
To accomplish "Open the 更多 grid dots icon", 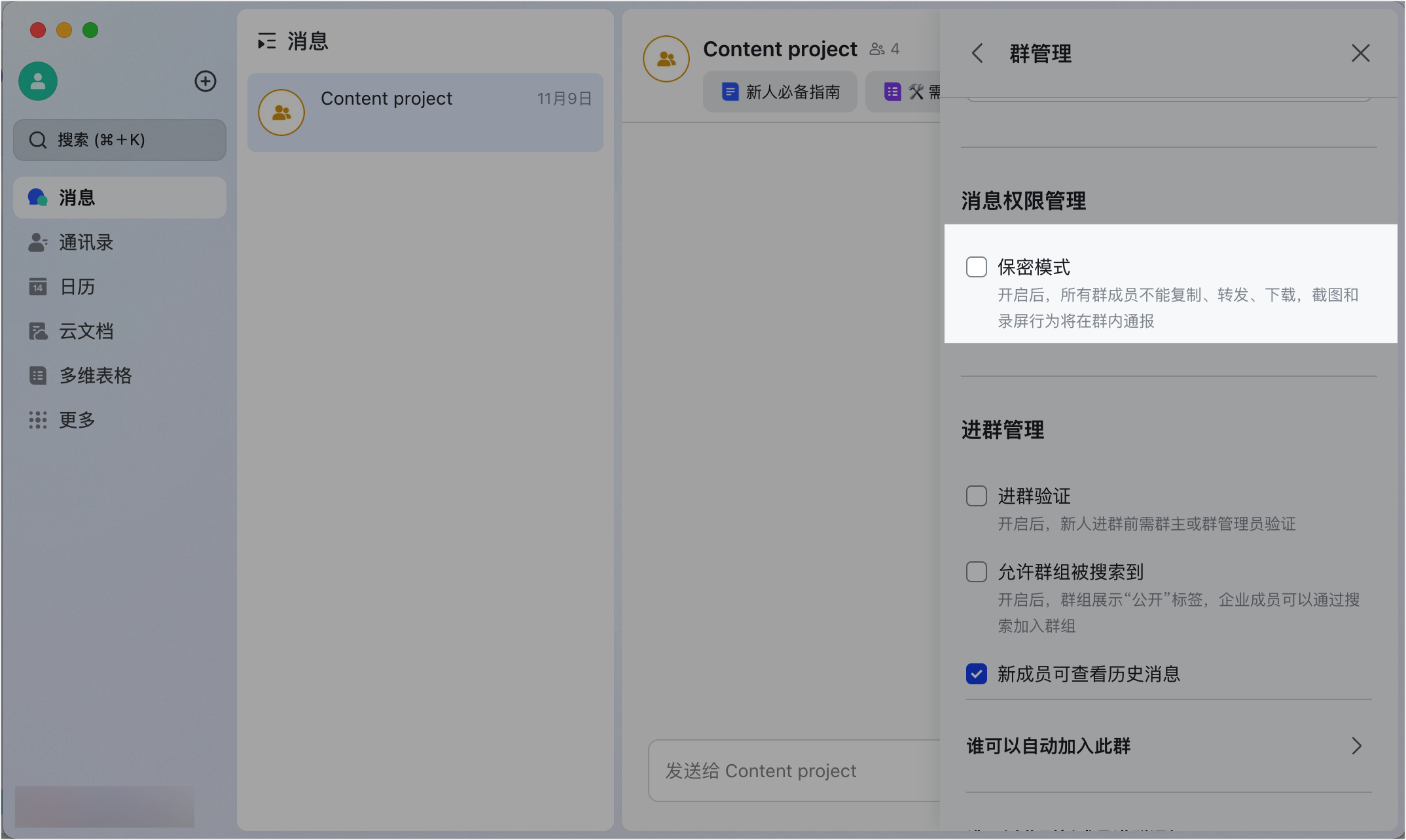I will pyautogui.click(x=38, y=420).
